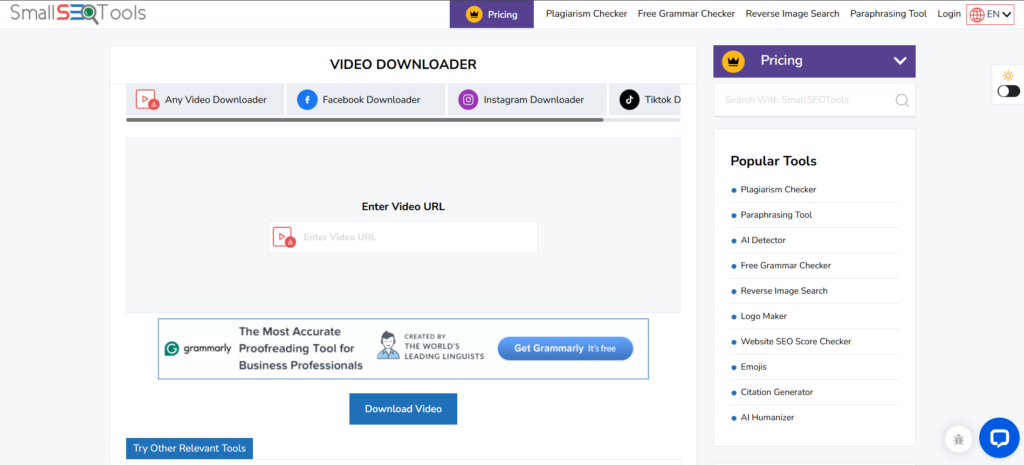Open Reverse Image Search in Popular Tools
Screen dimensions: 1024x465
(784, 291)
